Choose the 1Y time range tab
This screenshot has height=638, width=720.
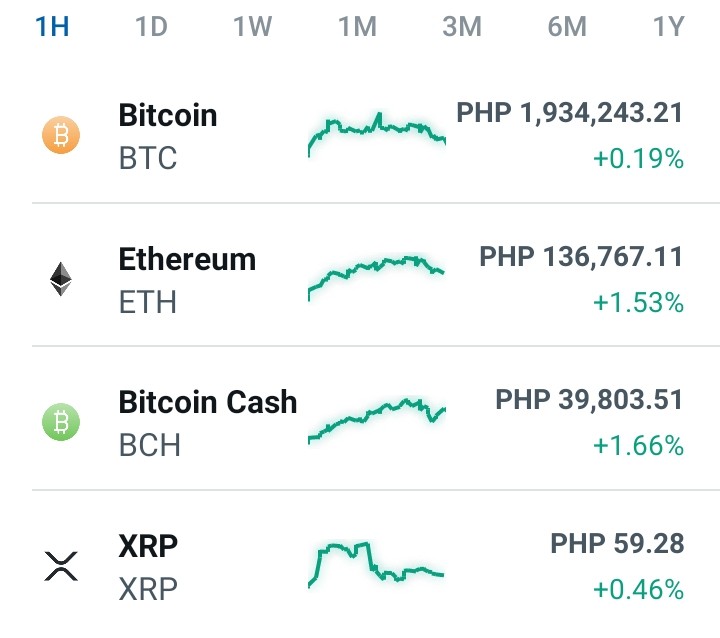669,27
